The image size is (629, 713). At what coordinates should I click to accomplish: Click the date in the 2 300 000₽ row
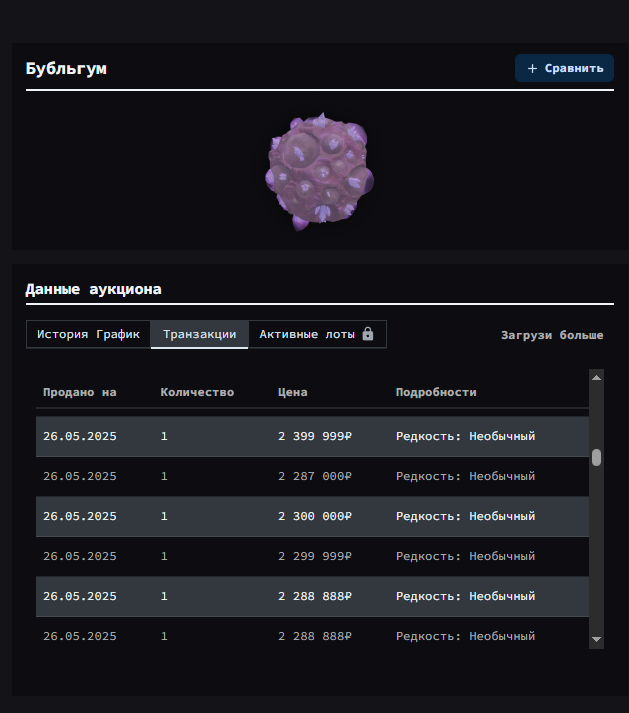click(x=80, y=516)
